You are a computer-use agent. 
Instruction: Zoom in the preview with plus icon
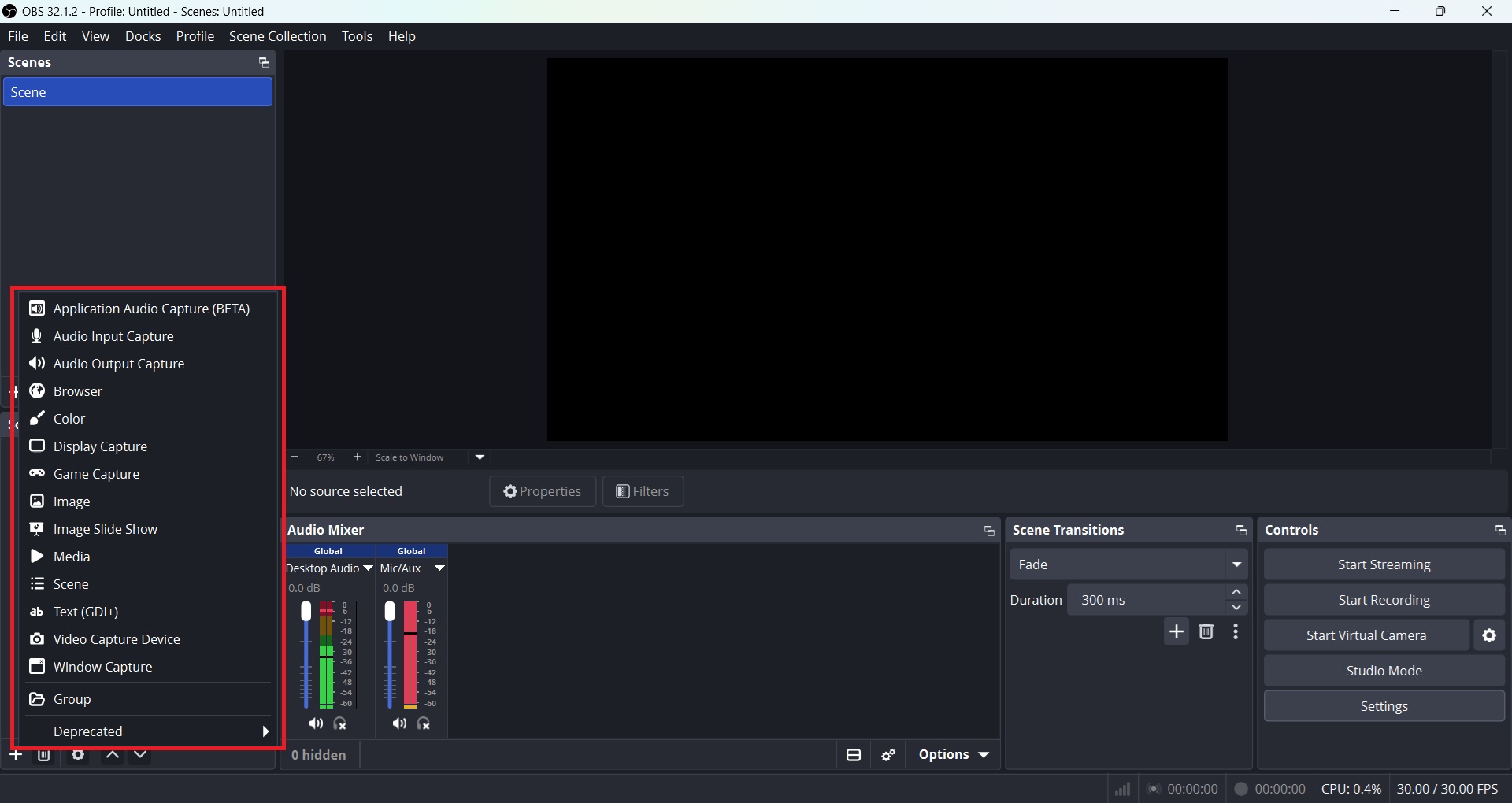click(x=358, y=457)
